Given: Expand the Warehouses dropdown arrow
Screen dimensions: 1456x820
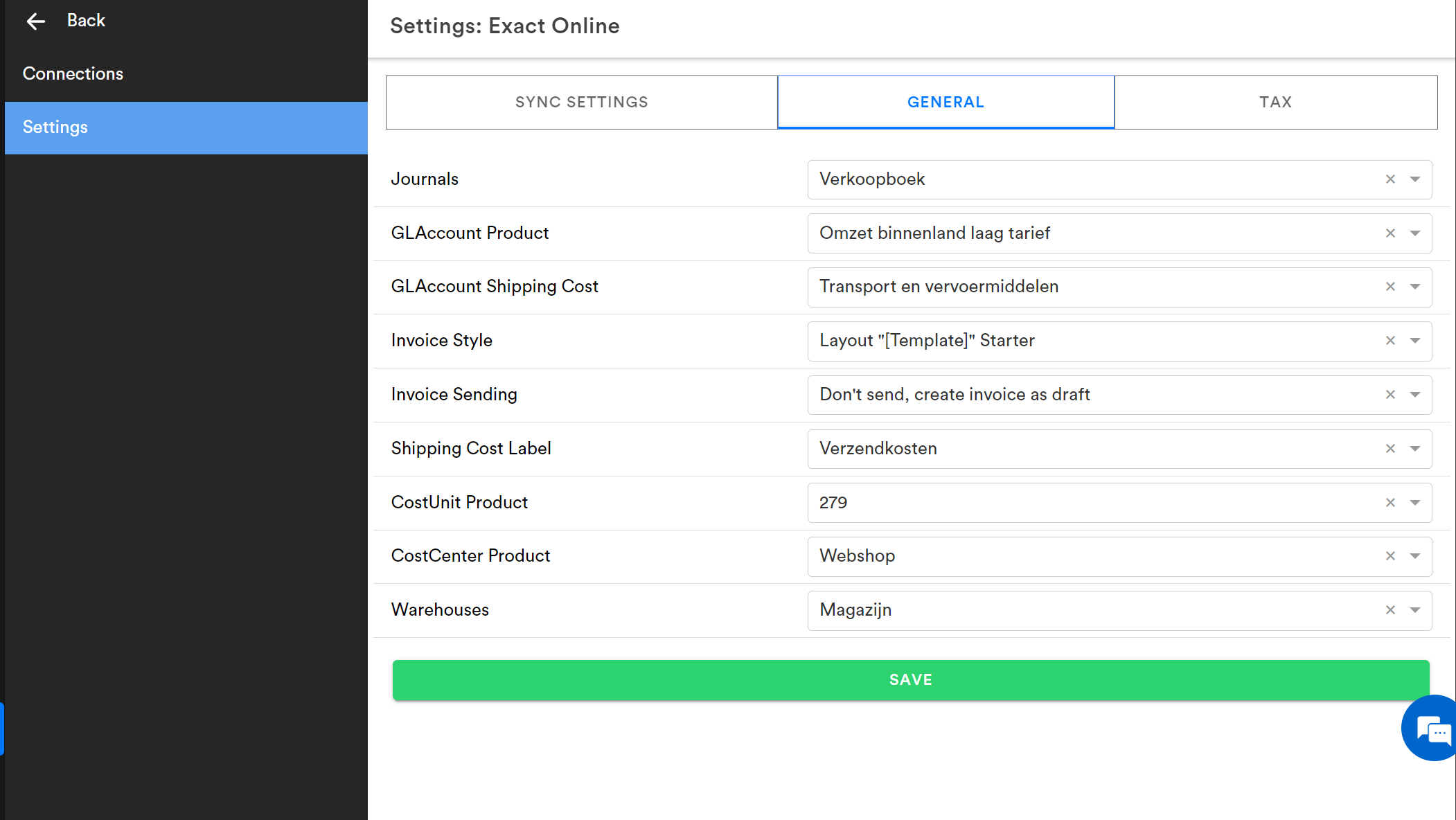Looking at the screenshot, I should (1415, 610).
